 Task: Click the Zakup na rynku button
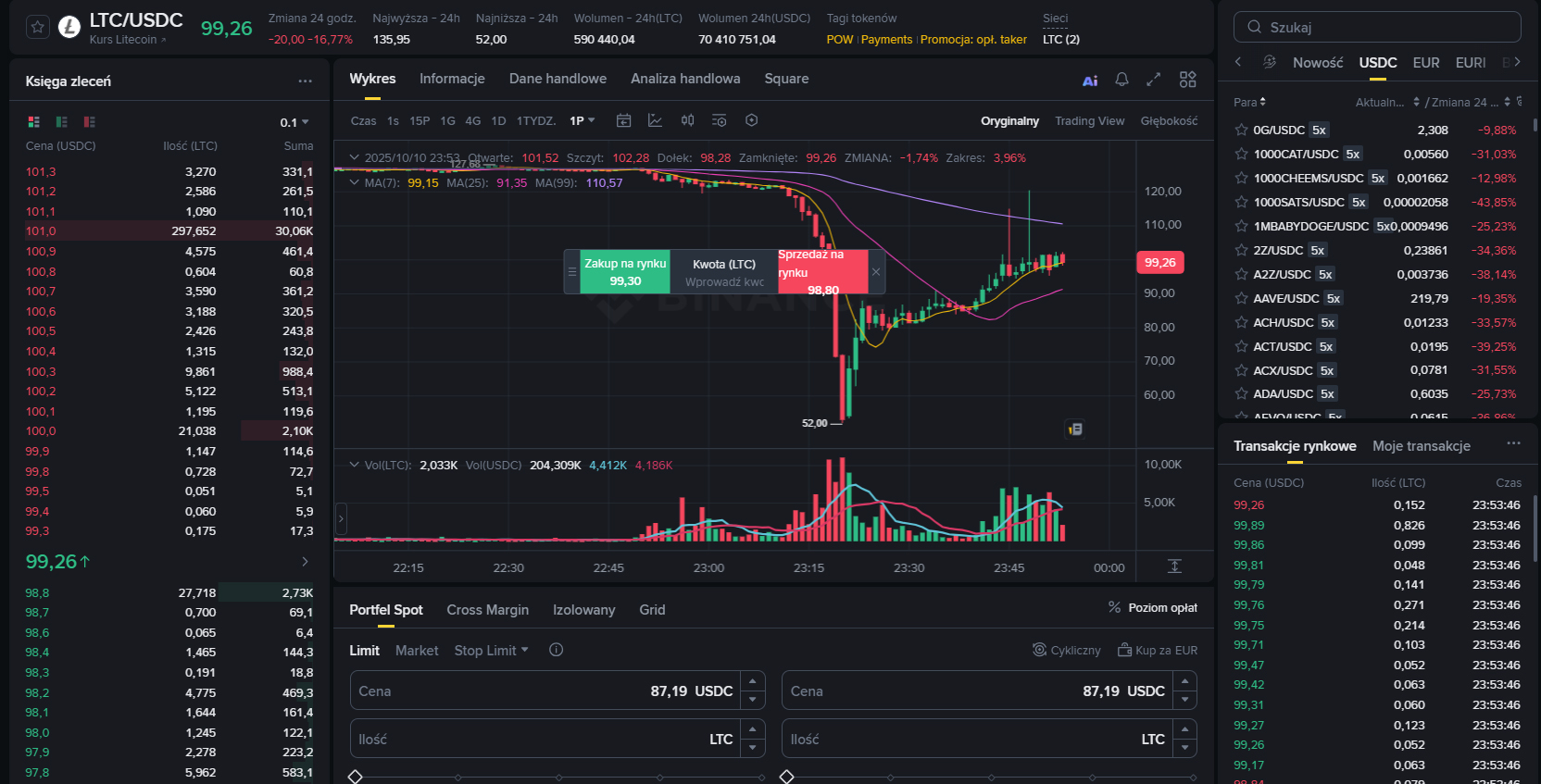(625, 272)
